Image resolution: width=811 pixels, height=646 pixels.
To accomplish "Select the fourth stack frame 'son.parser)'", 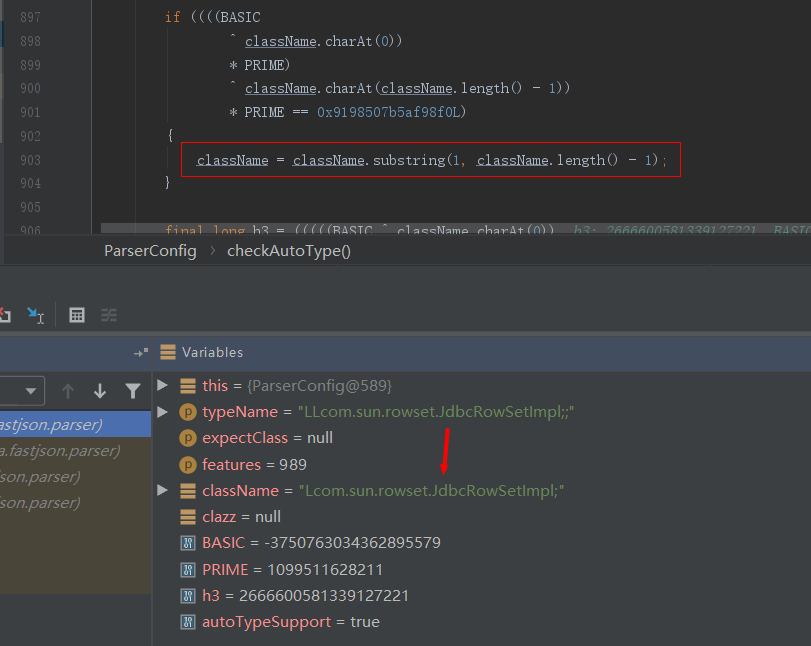I will tap(76, 503).
